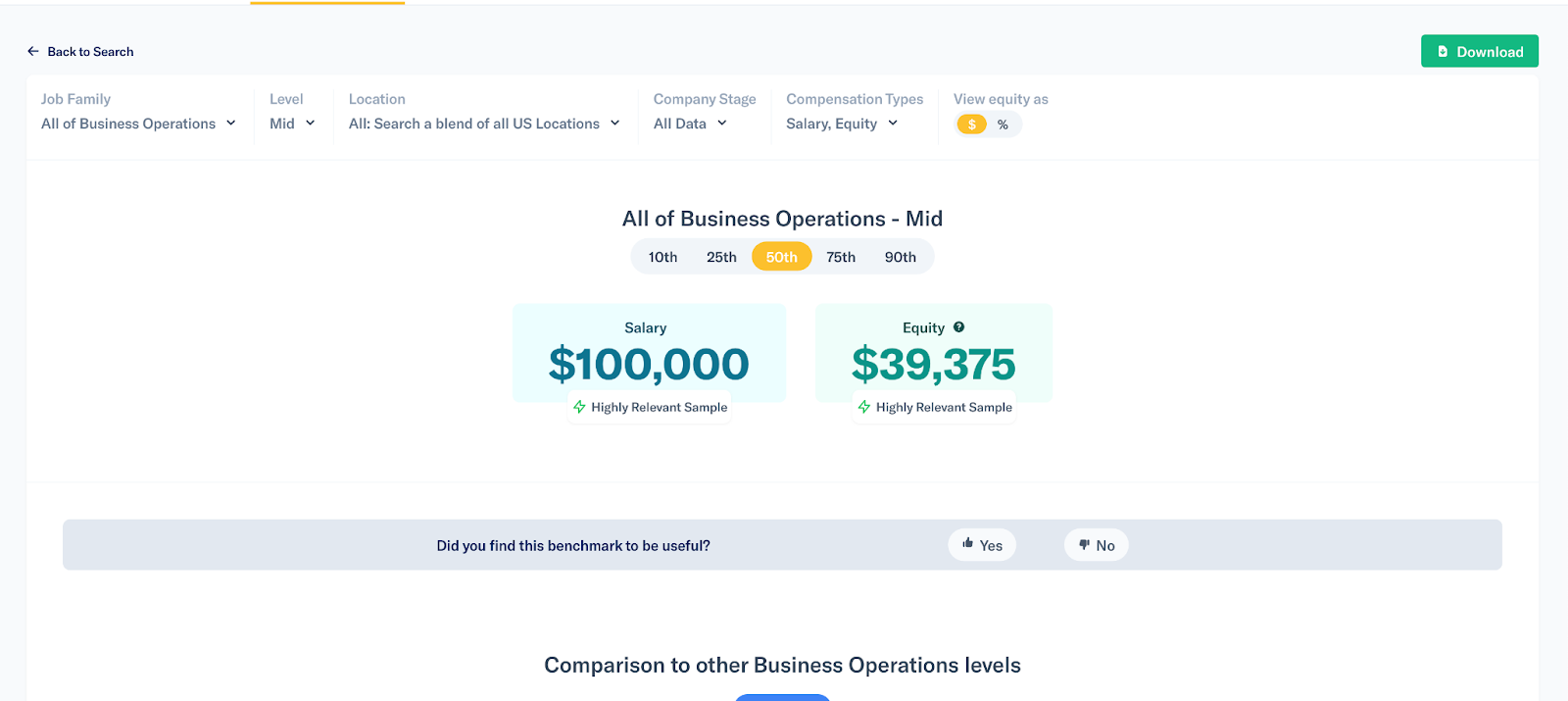Select the 75th percentile tab
This screenshot has height=701, width=1568.
(x=841, y=257)
